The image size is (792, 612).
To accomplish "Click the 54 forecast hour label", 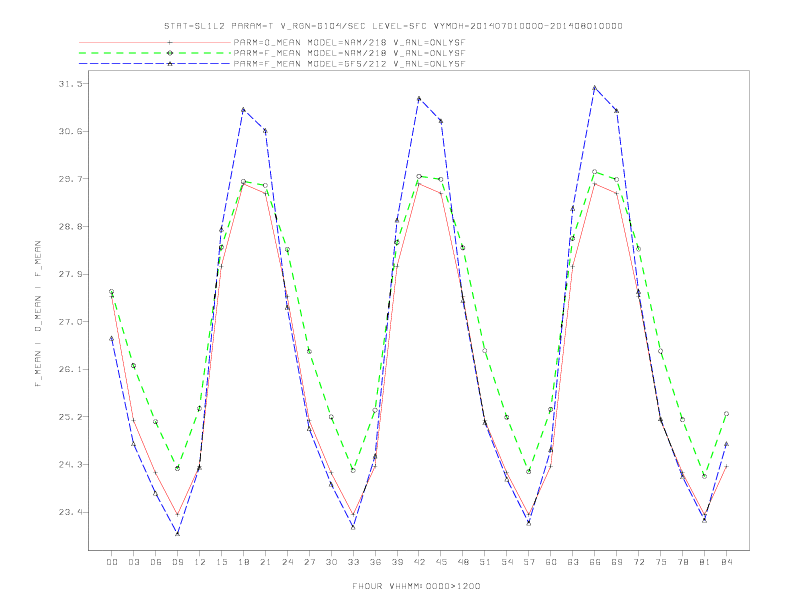I will tap(507, 562).
